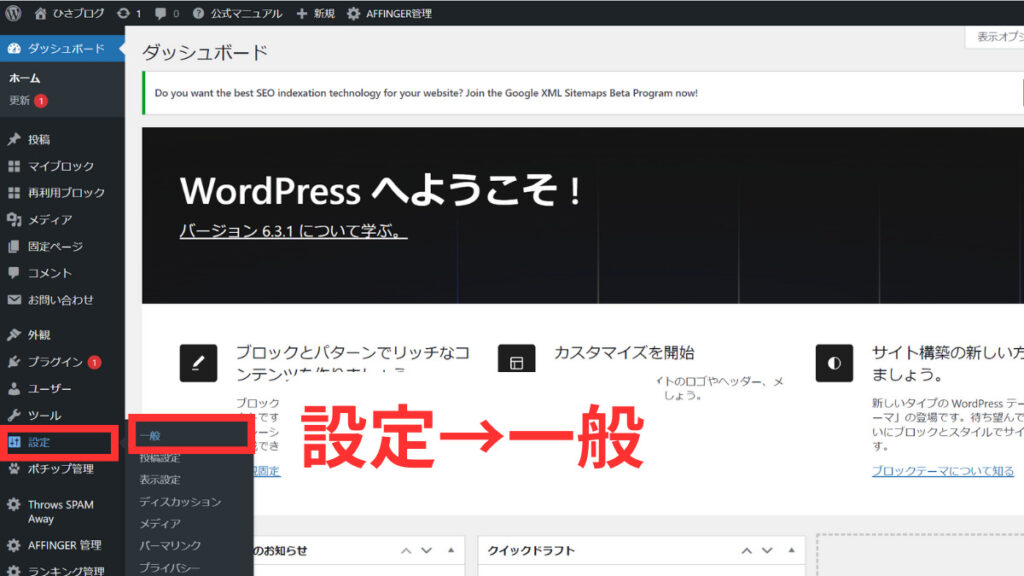Screen dimensions: 1024x576
Task: Open マイブロック menu
Action: [62, 166]
